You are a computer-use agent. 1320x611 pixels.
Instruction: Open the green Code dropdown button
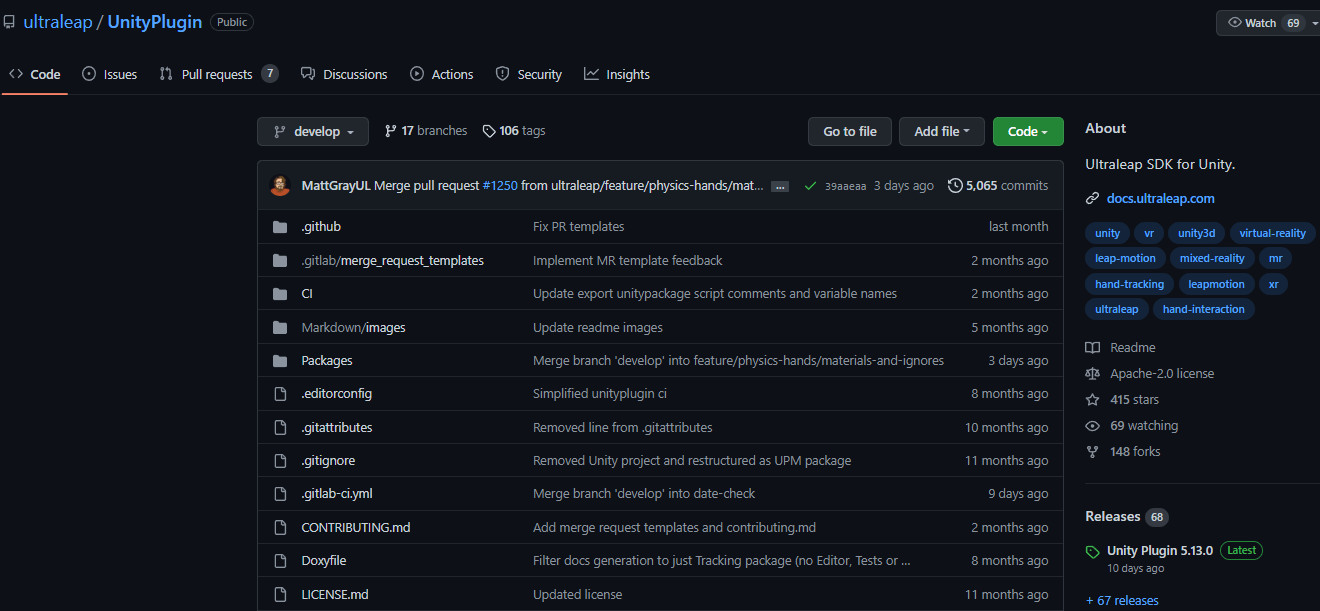coord(1028,131)
